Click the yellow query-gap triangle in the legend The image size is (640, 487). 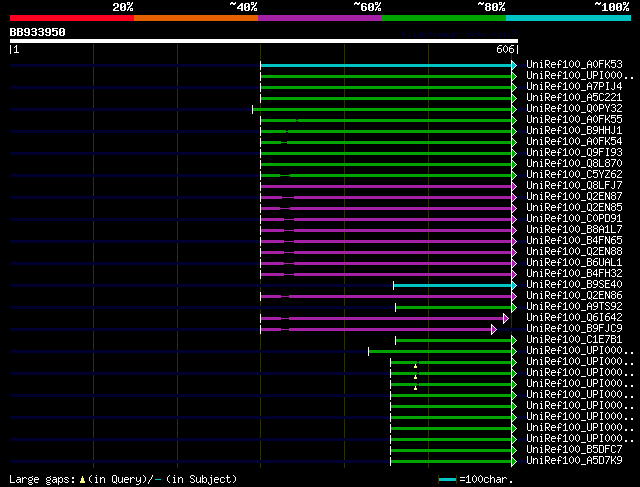[82, 480]
